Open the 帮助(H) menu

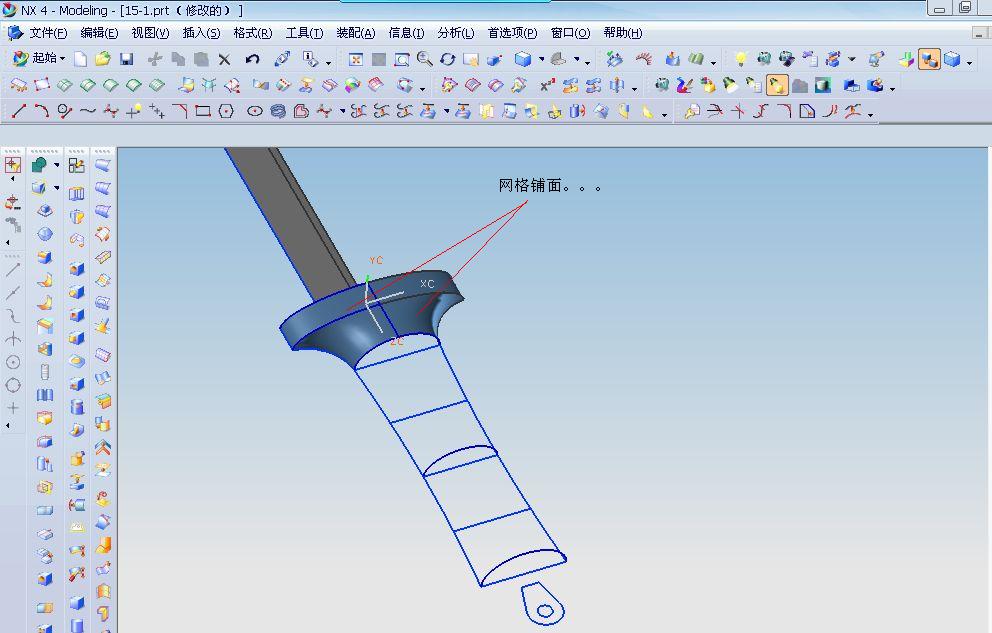[623, 33]
